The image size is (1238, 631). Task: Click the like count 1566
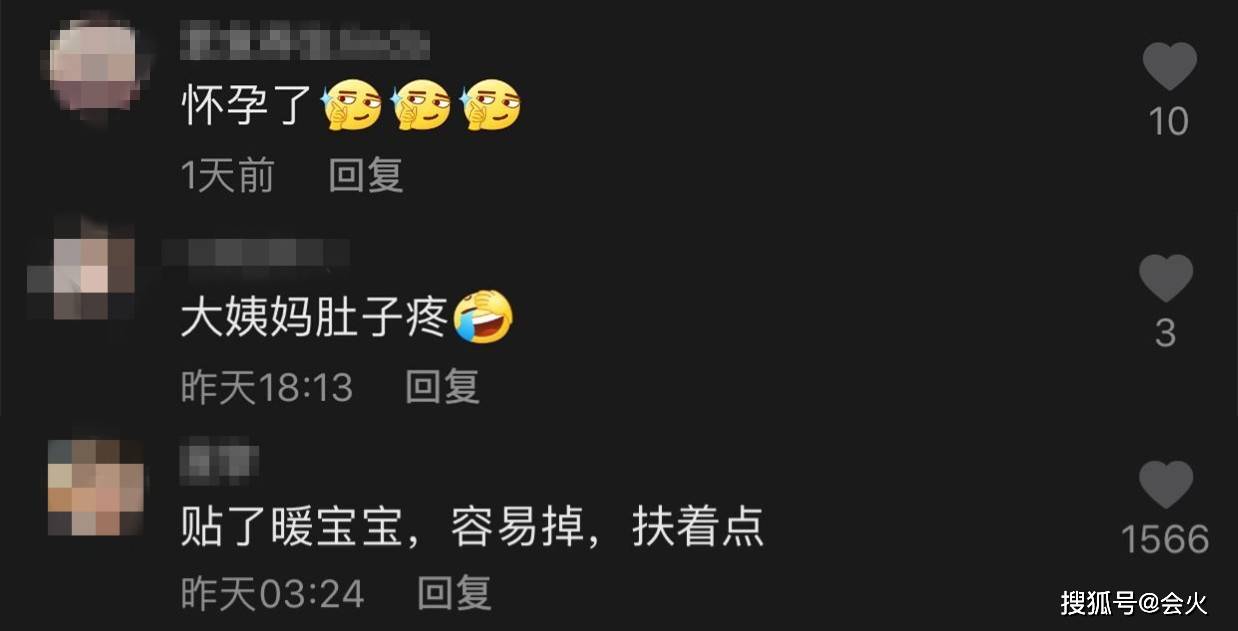pos(1166,540)
